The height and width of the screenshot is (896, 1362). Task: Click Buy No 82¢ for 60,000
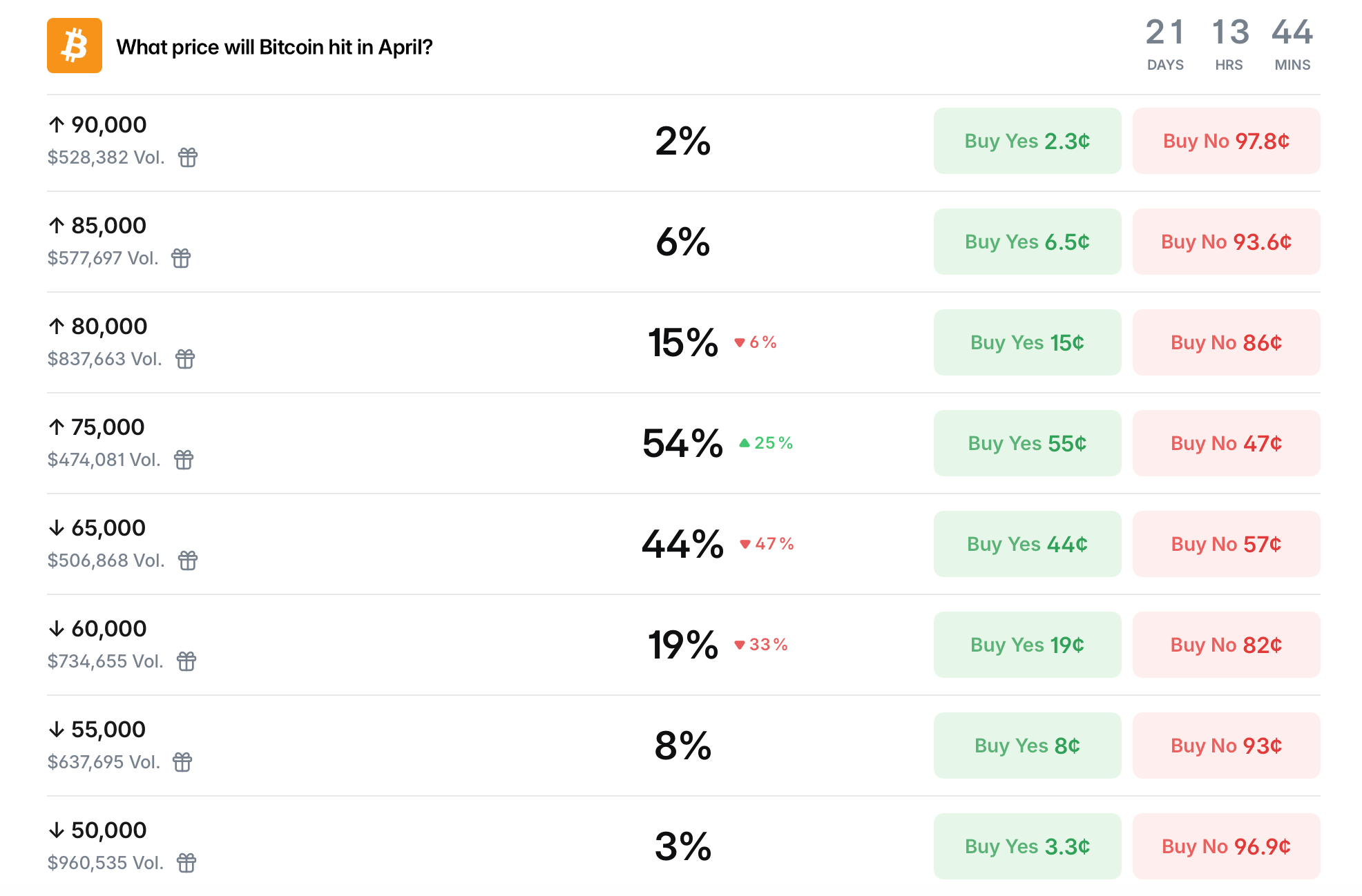1225,644
